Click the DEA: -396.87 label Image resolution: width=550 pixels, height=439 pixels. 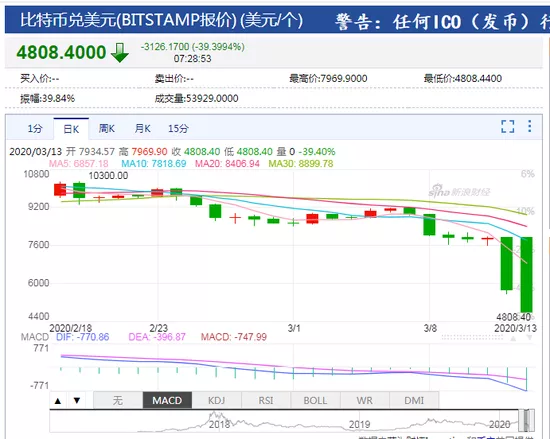click(x=157, y=337)
